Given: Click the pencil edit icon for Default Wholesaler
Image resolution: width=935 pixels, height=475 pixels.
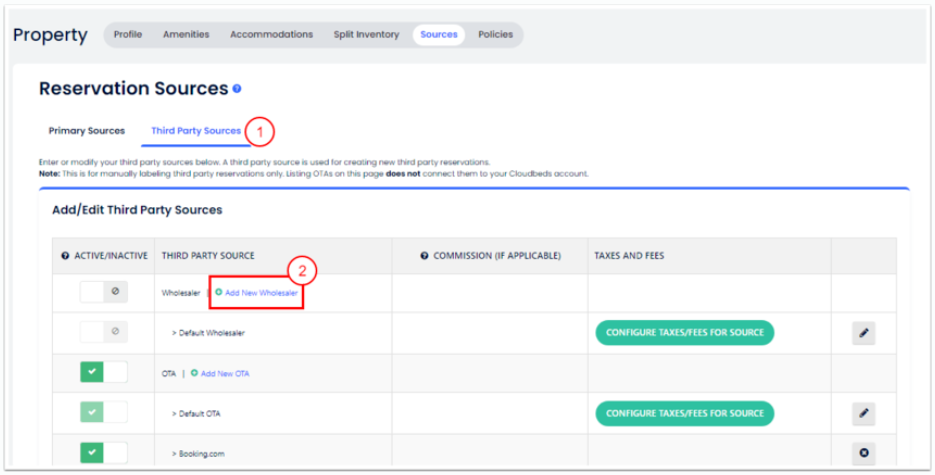Looking at the screenshot, I should [x=863, y=333].
